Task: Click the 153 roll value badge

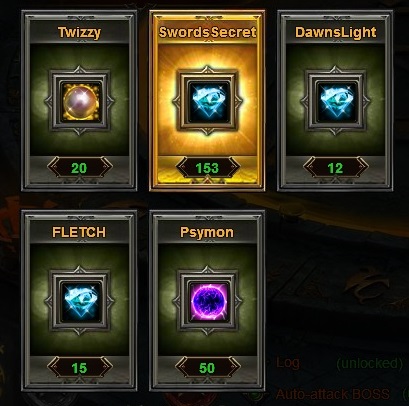Action: pos(207,168)
